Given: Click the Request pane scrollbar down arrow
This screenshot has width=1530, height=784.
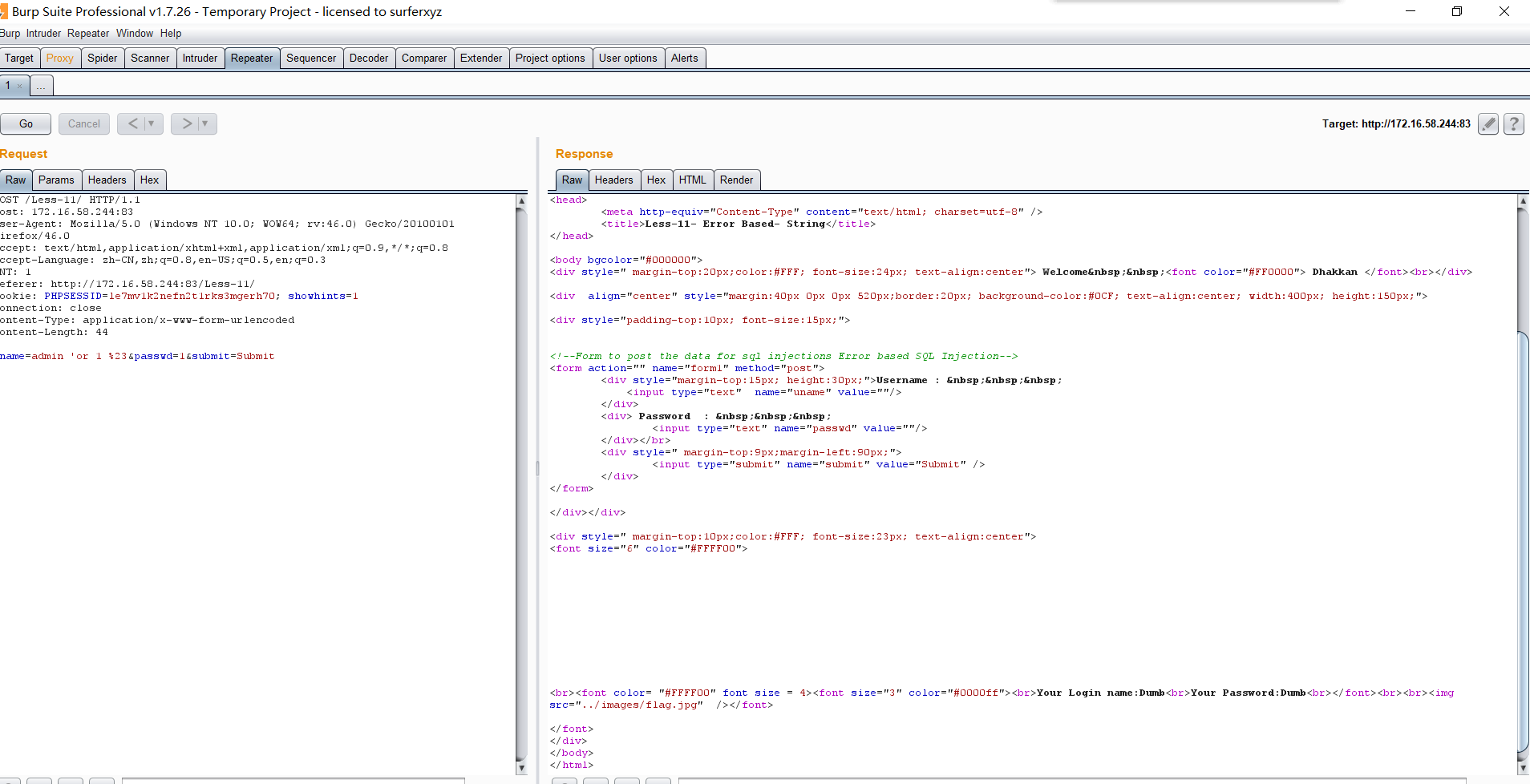Looking at the screenshot, I should tap(521, 767).
